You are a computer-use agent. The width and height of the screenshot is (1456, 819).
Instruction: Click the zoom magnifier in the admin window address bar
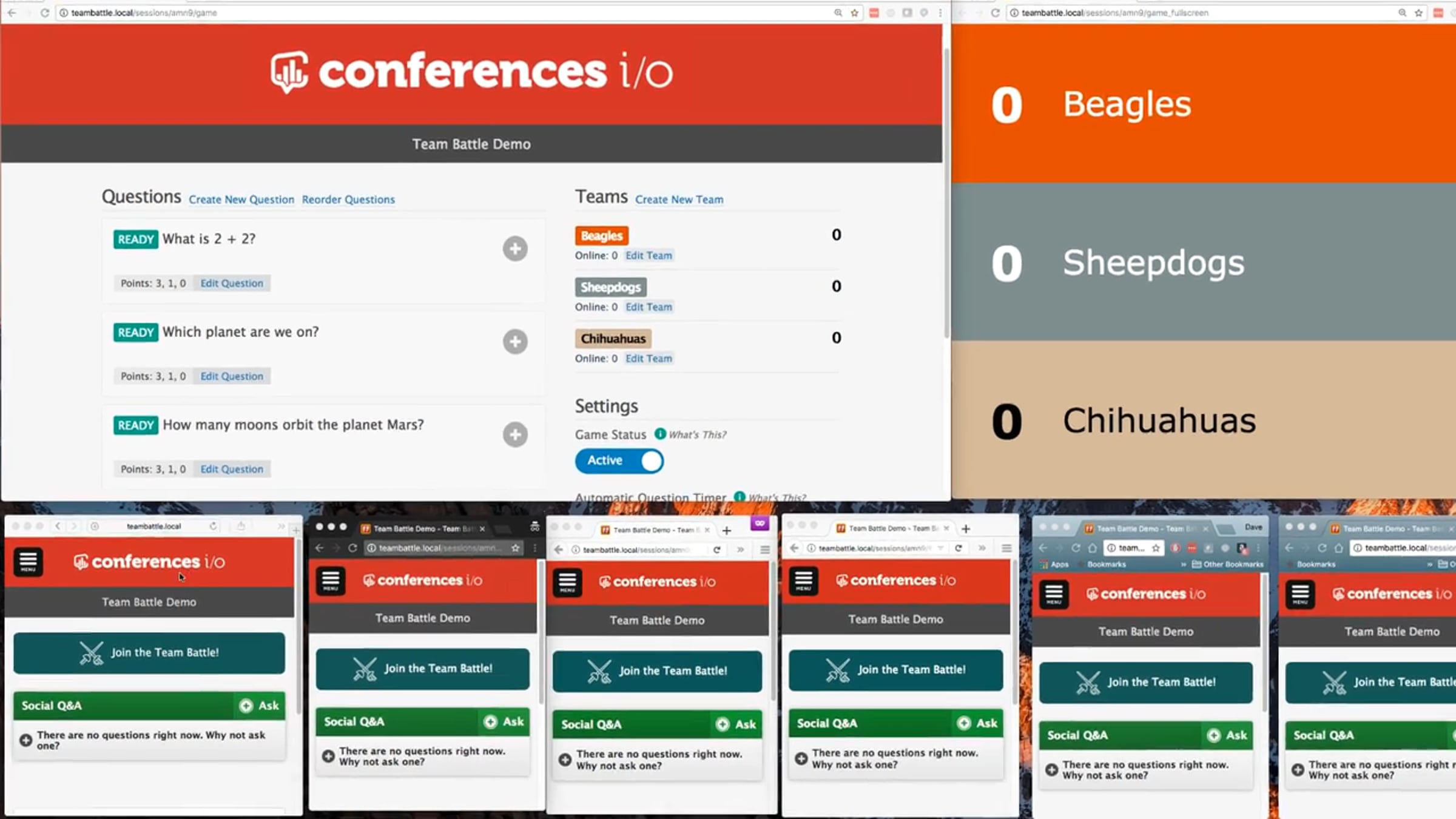coord(838,13)
